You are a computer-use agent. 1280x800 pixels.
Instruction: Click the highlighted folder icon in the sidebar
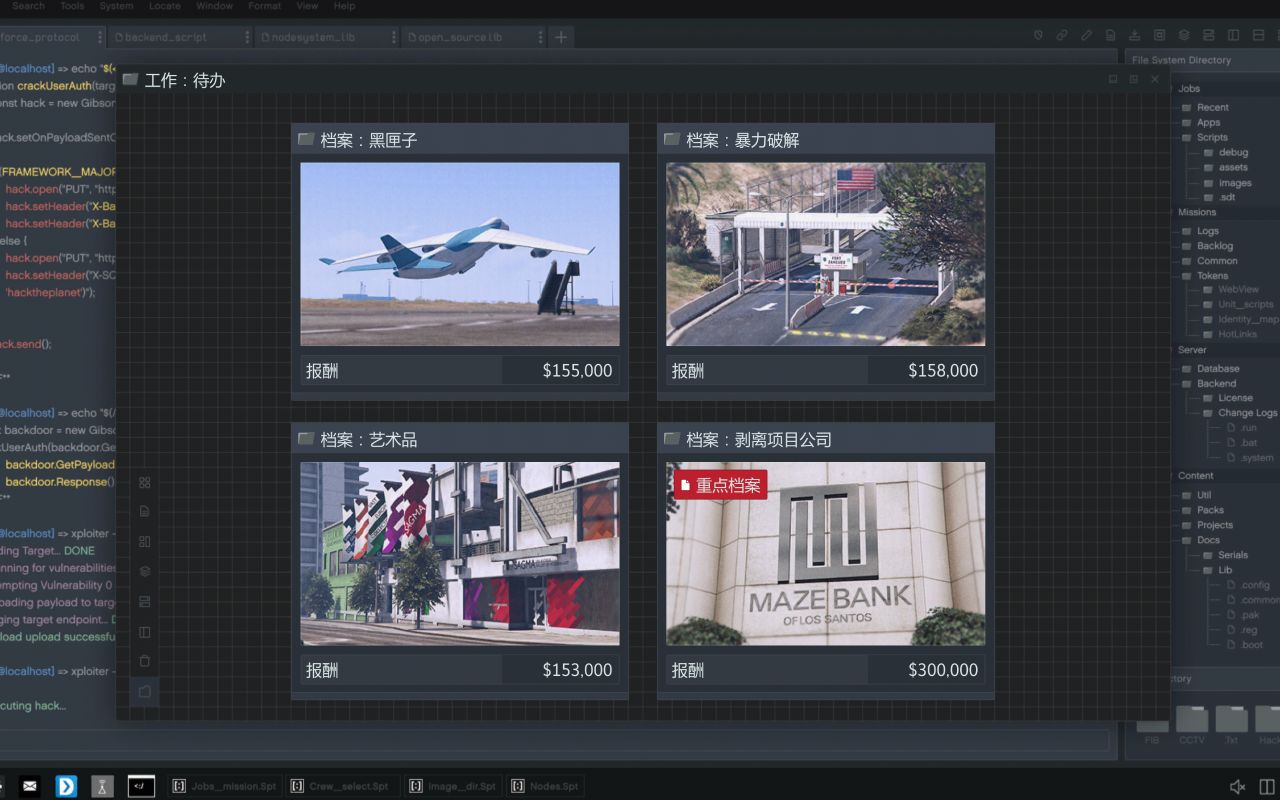[x=145, y=692]
